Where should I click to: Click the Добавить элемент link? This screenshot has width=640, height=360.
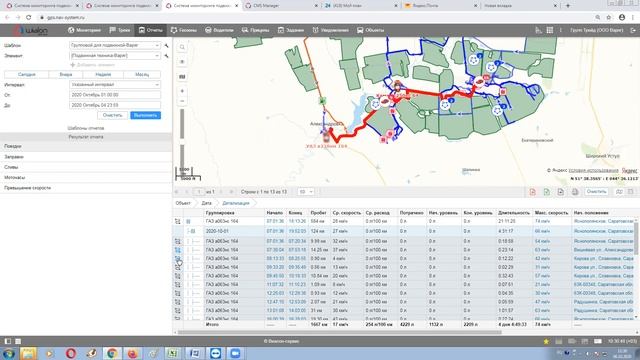92,65
